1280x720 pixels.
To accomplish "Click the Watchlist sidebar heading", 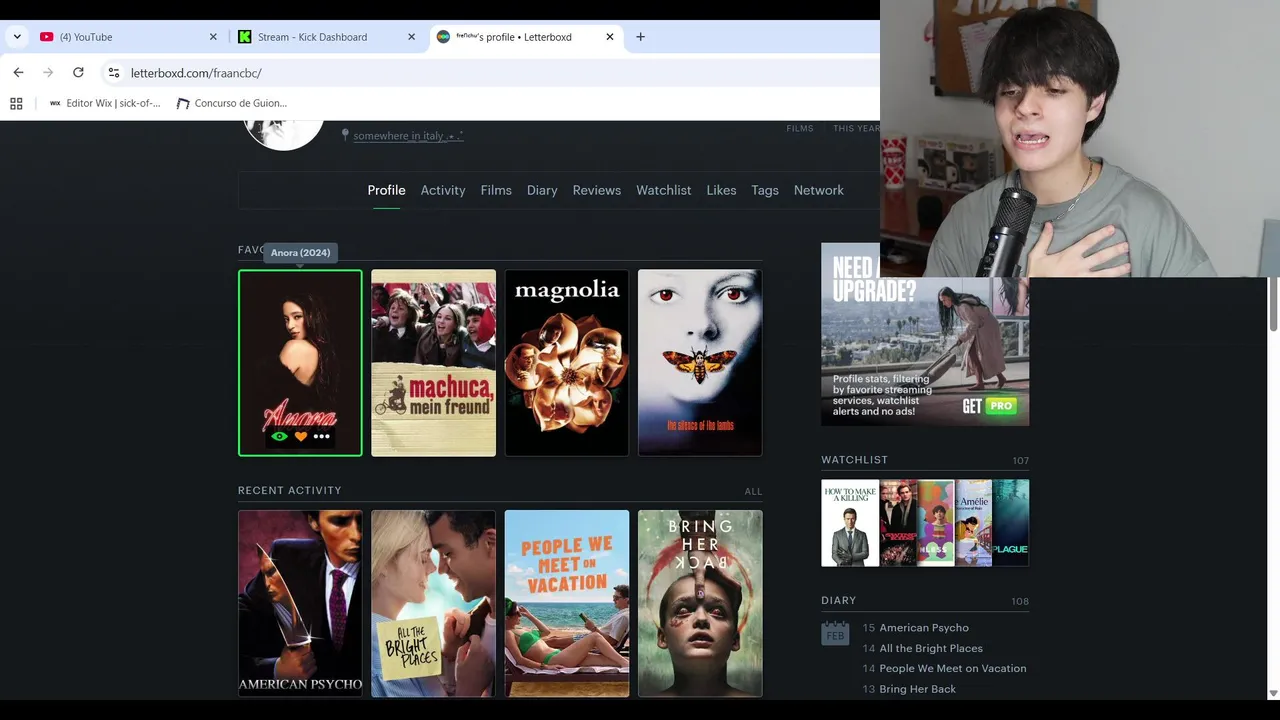I will [x=855, y=460].
